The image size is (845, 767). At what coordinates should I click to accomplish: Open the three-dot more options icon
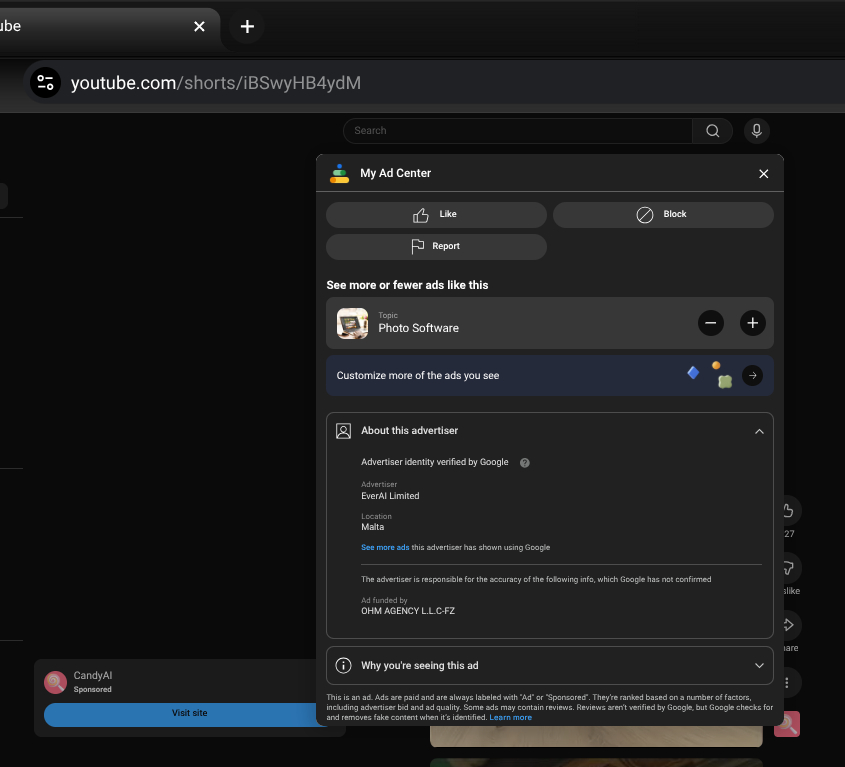coord(788,683)
